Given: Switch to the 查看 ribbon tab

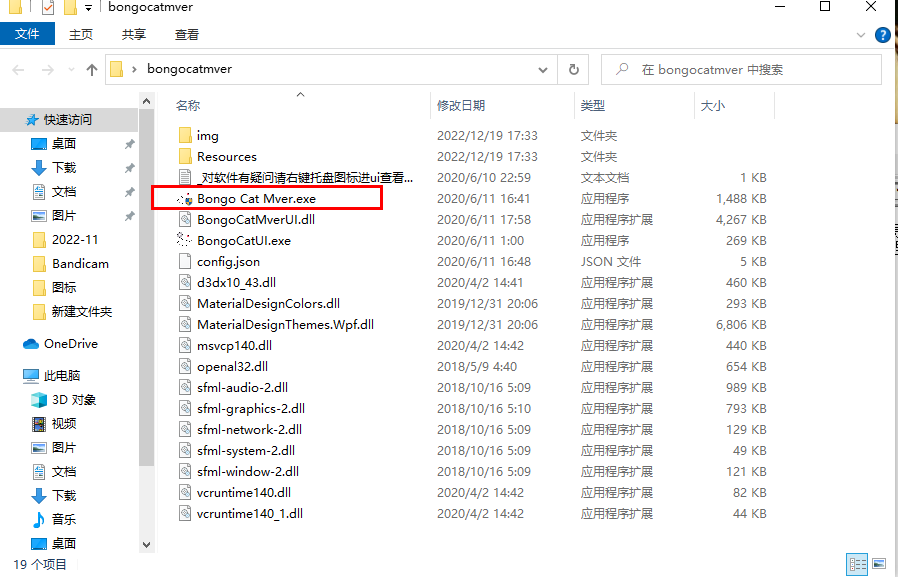Looking at the screenshot, I should (x=187, y=34).
